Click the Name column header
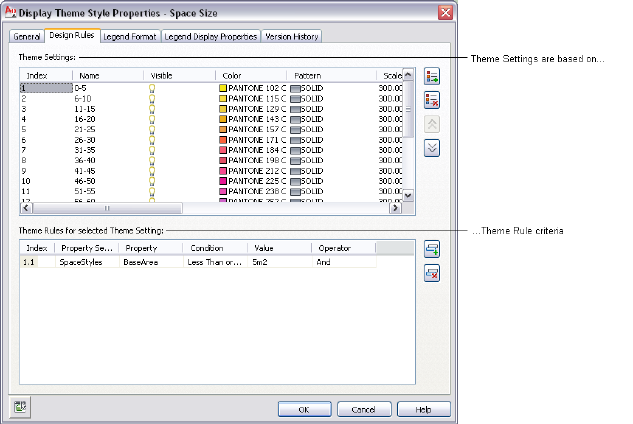Image resolution: width=633 pixels, height=424 pixels. [x=108, y=76]
